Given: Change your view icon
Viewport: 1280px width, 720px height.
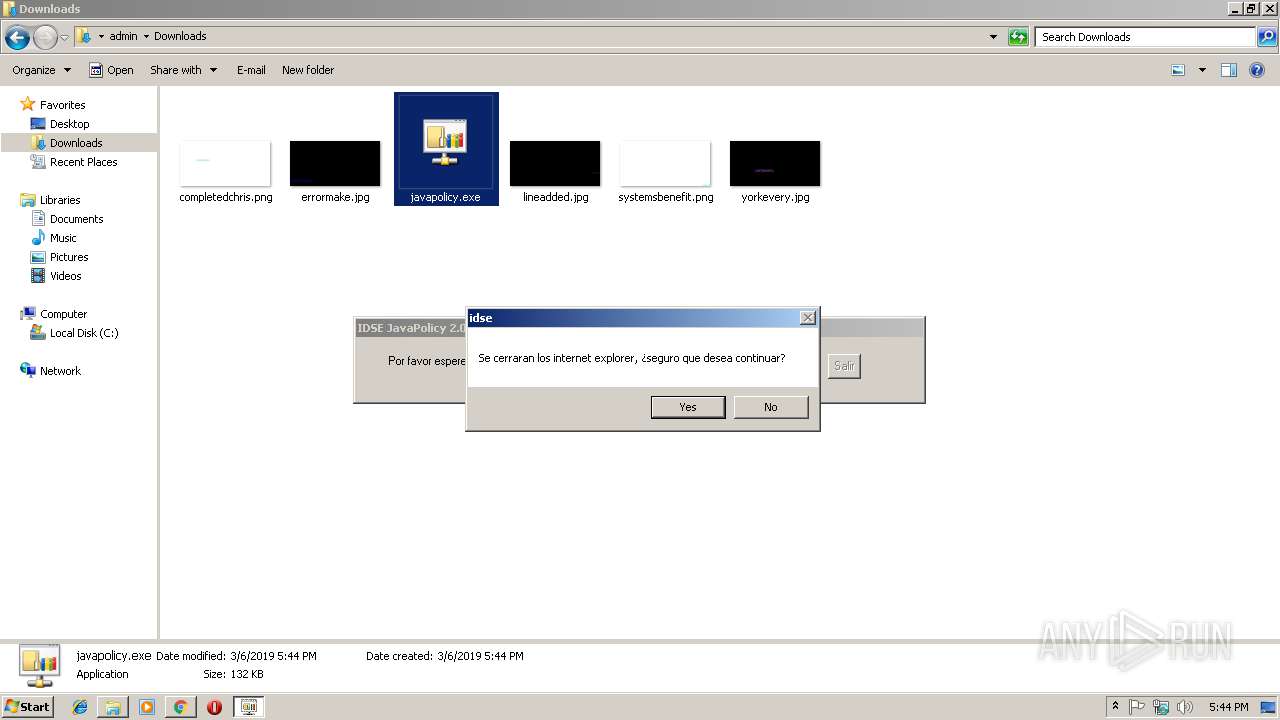Looking at the screenshot, I should pos(1178,70).
